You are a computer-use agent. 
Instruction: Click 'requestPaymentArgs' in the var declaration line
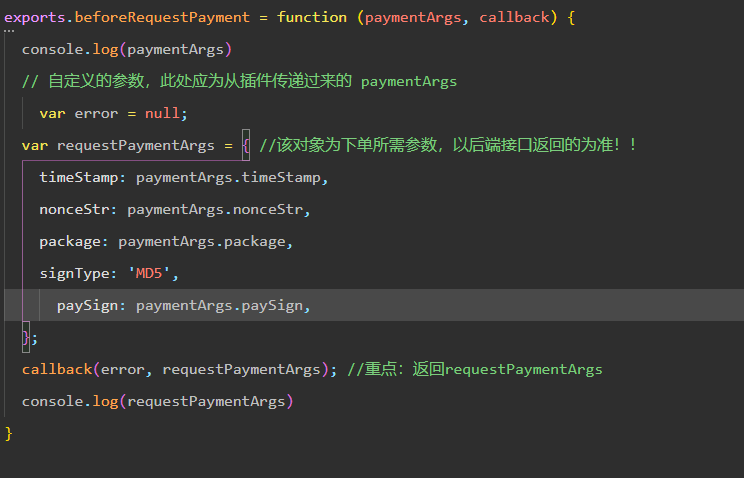136,145
